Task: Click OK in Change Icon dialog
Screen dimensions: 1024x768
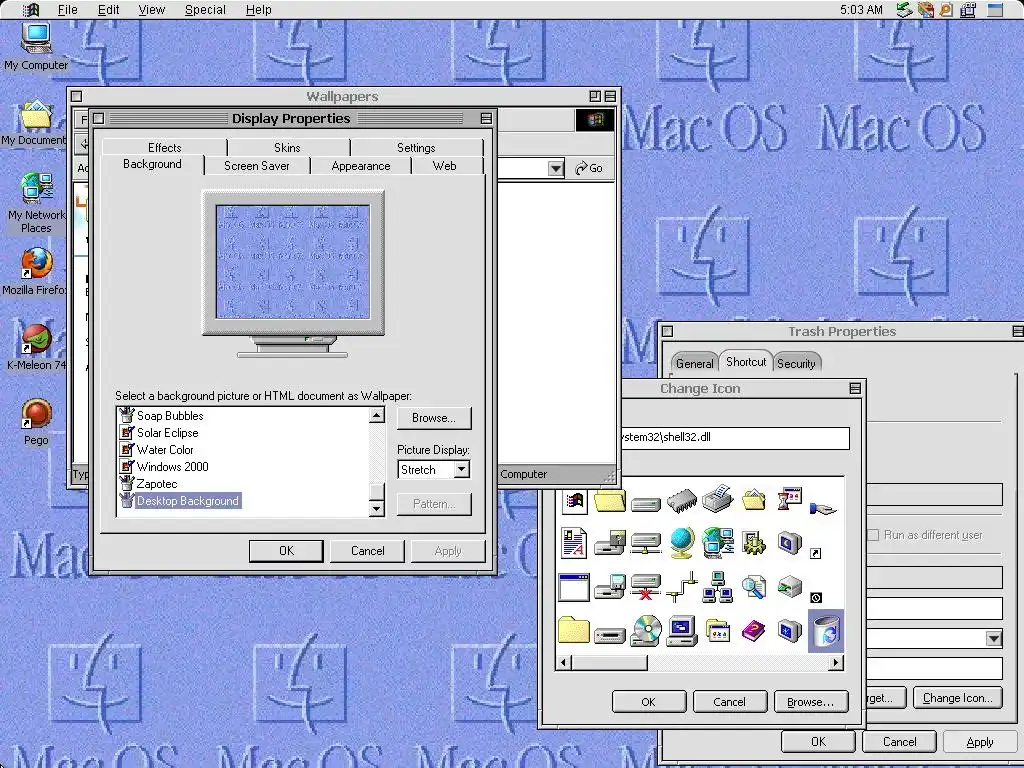Action: [648, 702]
